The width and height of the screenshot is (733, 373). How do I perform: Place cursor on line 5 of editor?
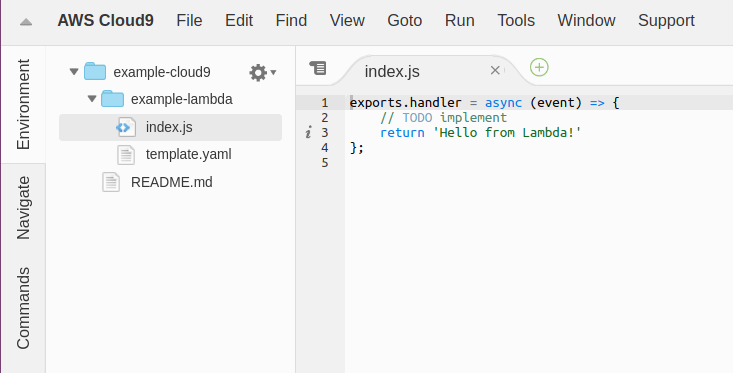tap(538, 163)
